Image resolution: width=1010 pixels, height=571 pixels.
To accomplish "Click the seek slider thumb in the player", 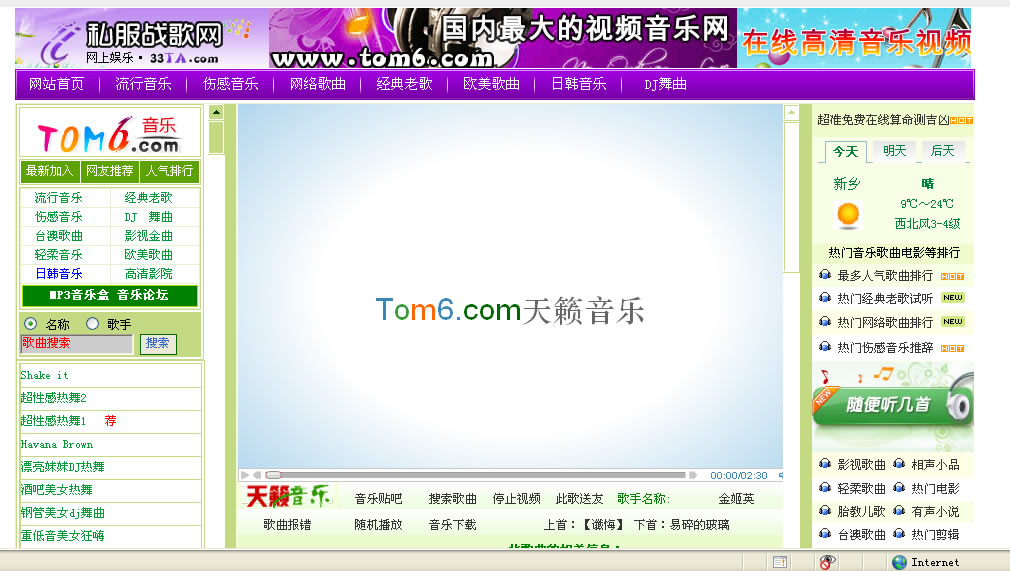I will pos(273,475).
